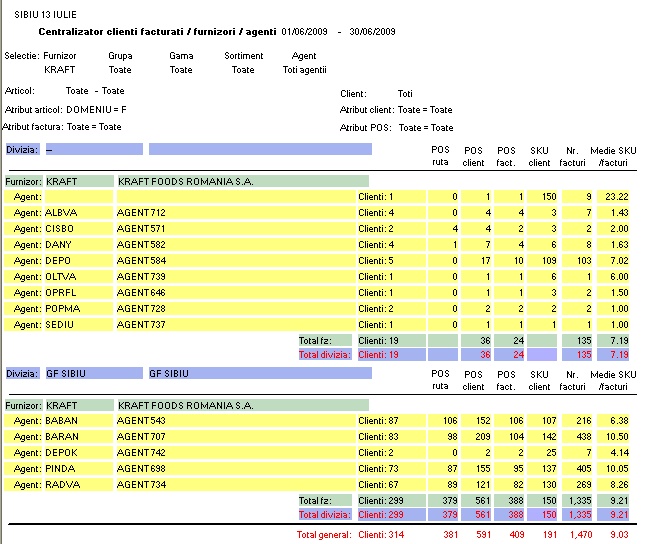Click AGENT 571 in CISBO row
The image size is (646, 544).
pyautogui.click(x=236, y=229)
